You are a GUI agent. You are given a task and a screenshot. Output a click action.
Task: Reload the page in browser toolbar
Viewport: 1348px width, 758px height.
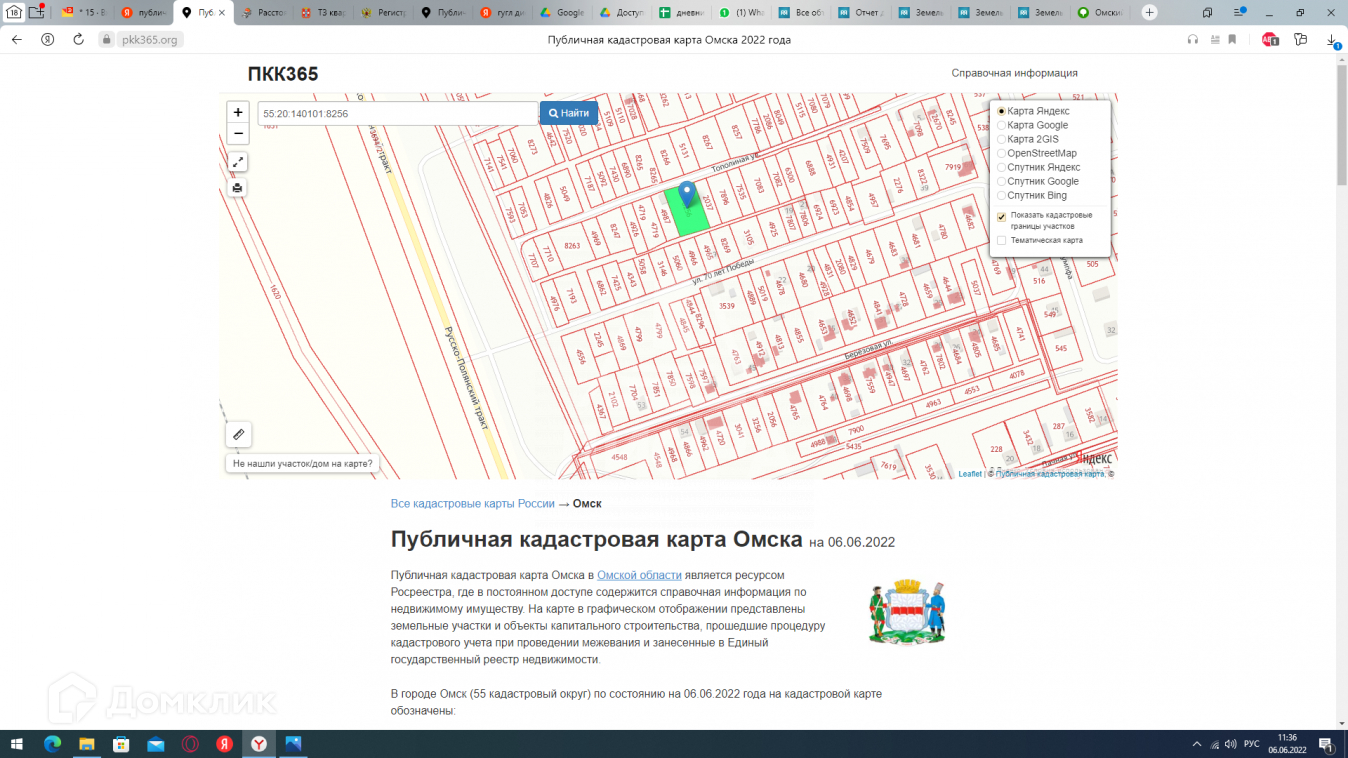pyautogui.click(x=78, y=39)
